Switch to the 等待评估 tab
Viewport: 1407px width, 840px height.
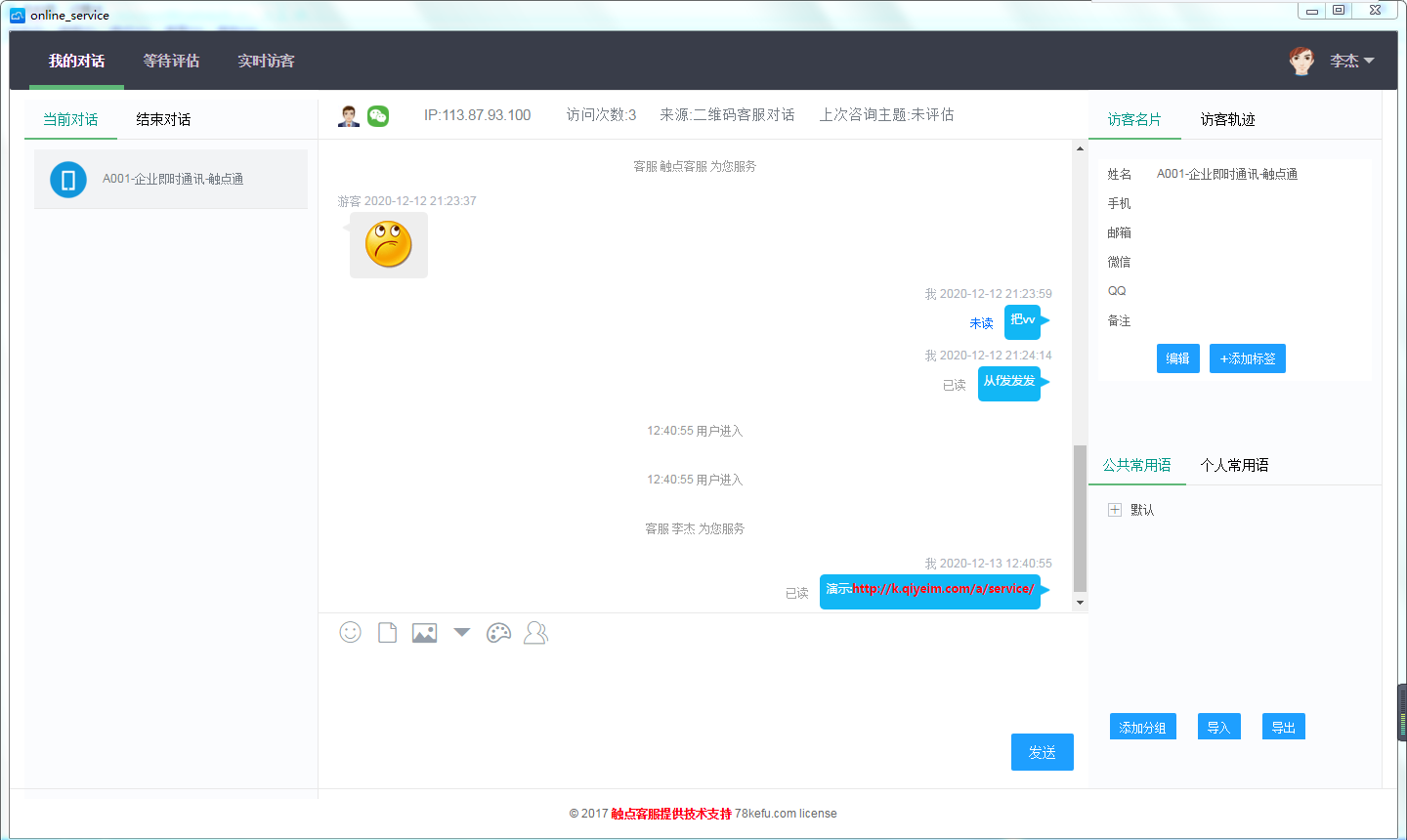171,61
